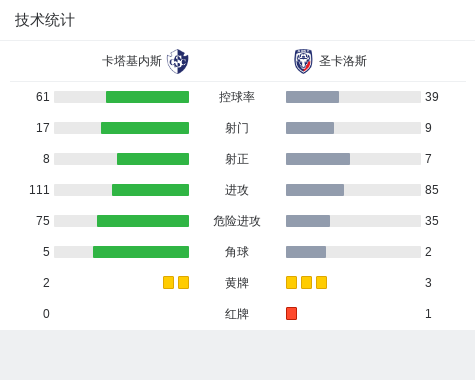Select the 控球率 stat label
475x380 pixels.
[237, 97]
